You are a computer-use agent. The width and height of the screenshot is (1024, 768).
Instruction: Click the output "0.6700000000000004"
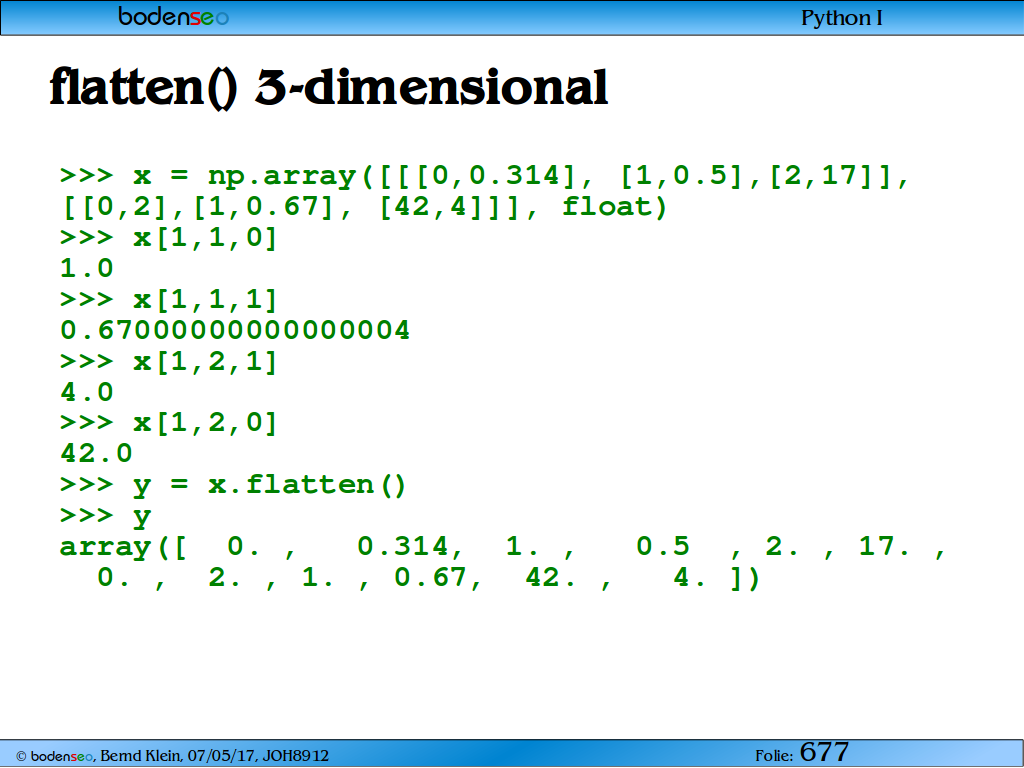pos(235,330)
